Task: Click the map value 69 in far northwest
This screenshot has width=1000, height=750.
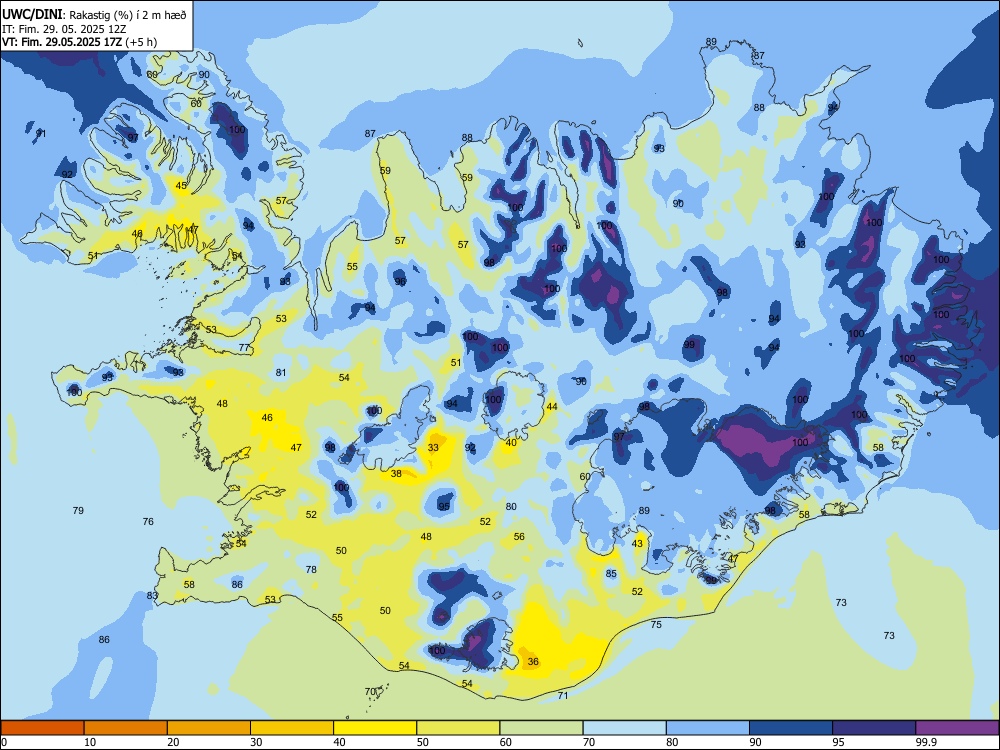Action: pos(152,75)
